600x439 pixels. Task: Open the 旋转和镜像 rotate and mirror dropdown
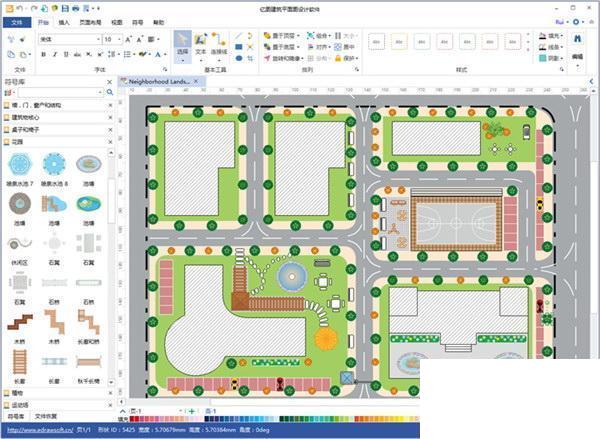tap(284, 58)
